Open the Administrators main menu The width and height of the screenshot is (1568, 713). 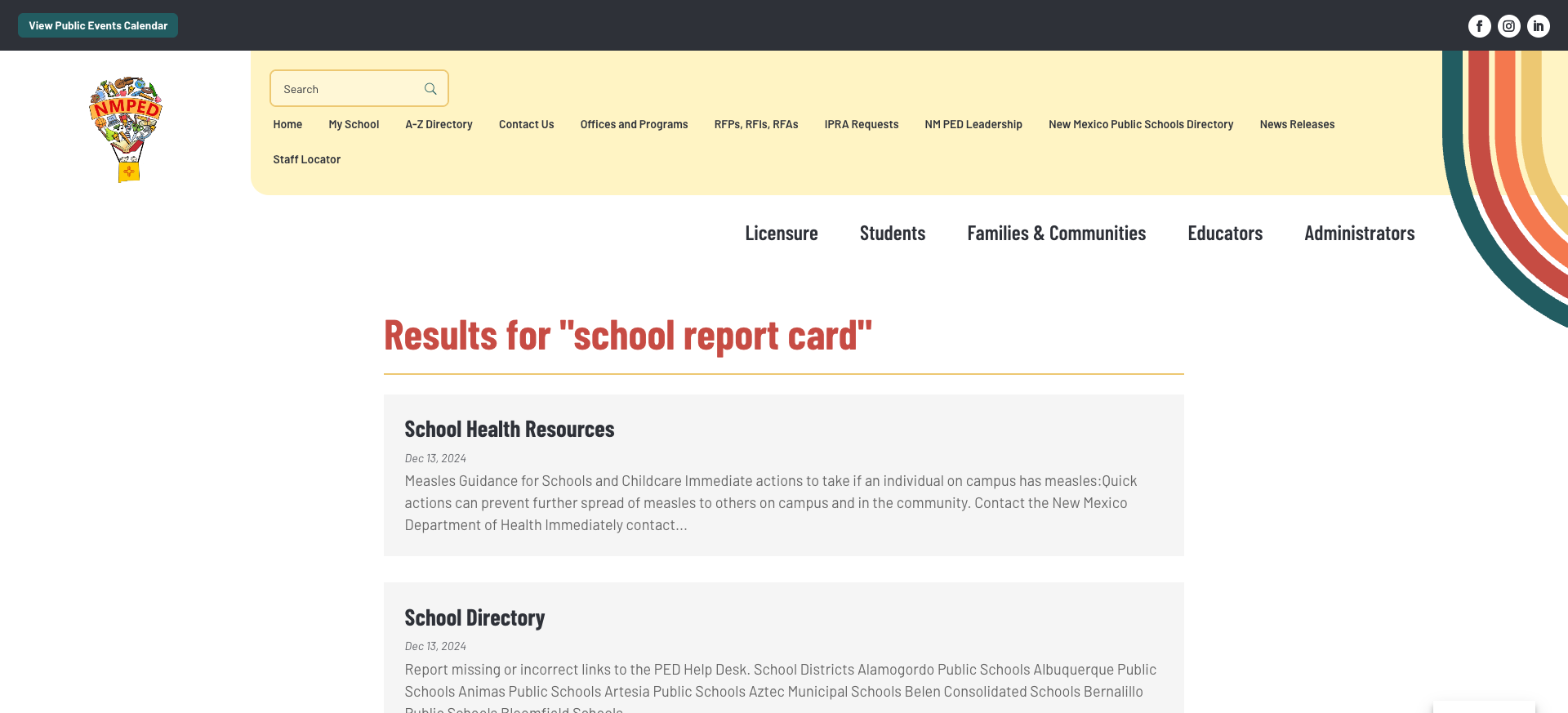click(1360, 234)
